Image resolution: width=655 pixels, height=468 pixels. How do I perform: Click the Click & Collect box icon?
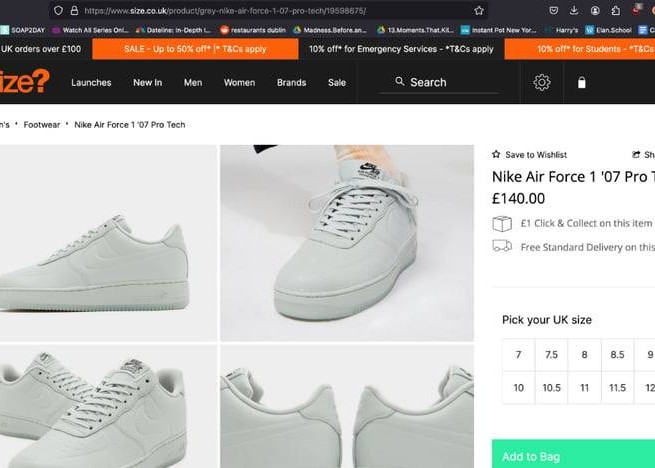[x=502, y=224]
